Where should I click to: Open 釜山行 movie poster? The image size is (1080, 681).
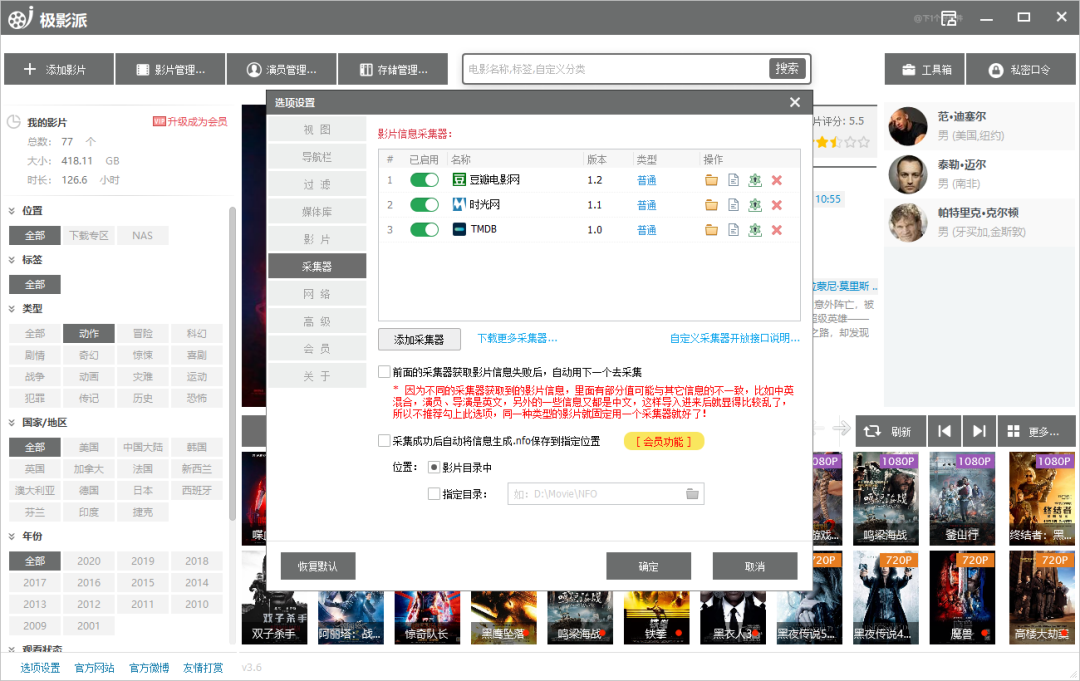click(x=962, y=499)
